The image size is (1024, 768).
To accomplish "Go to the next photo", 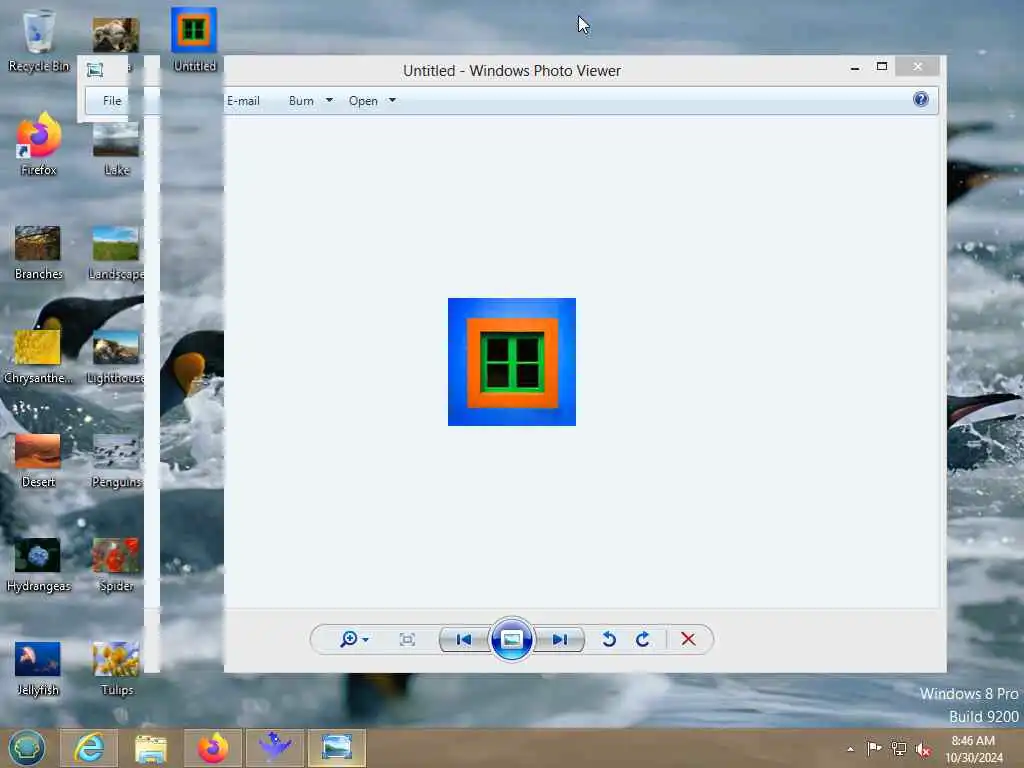I will click(560, 639).
